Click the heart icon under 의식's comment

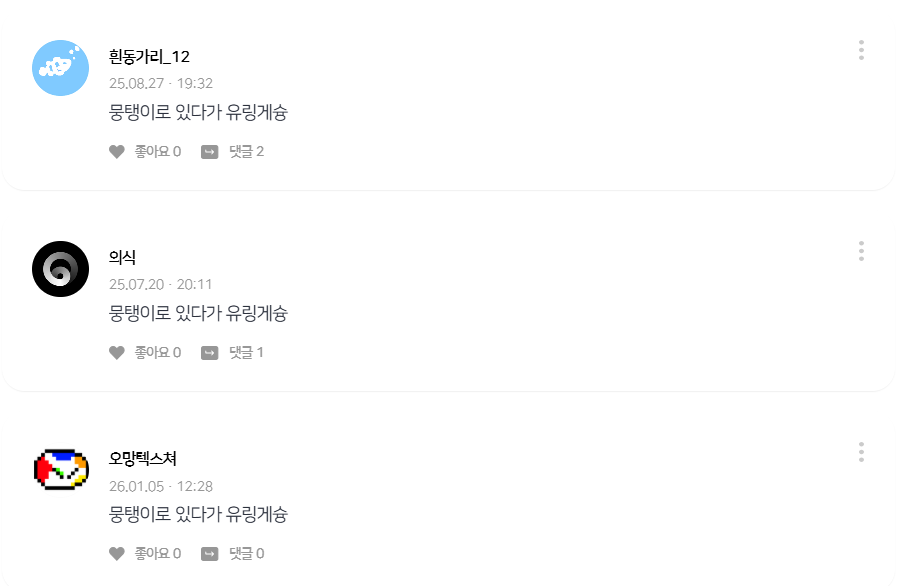coord(116,352)
